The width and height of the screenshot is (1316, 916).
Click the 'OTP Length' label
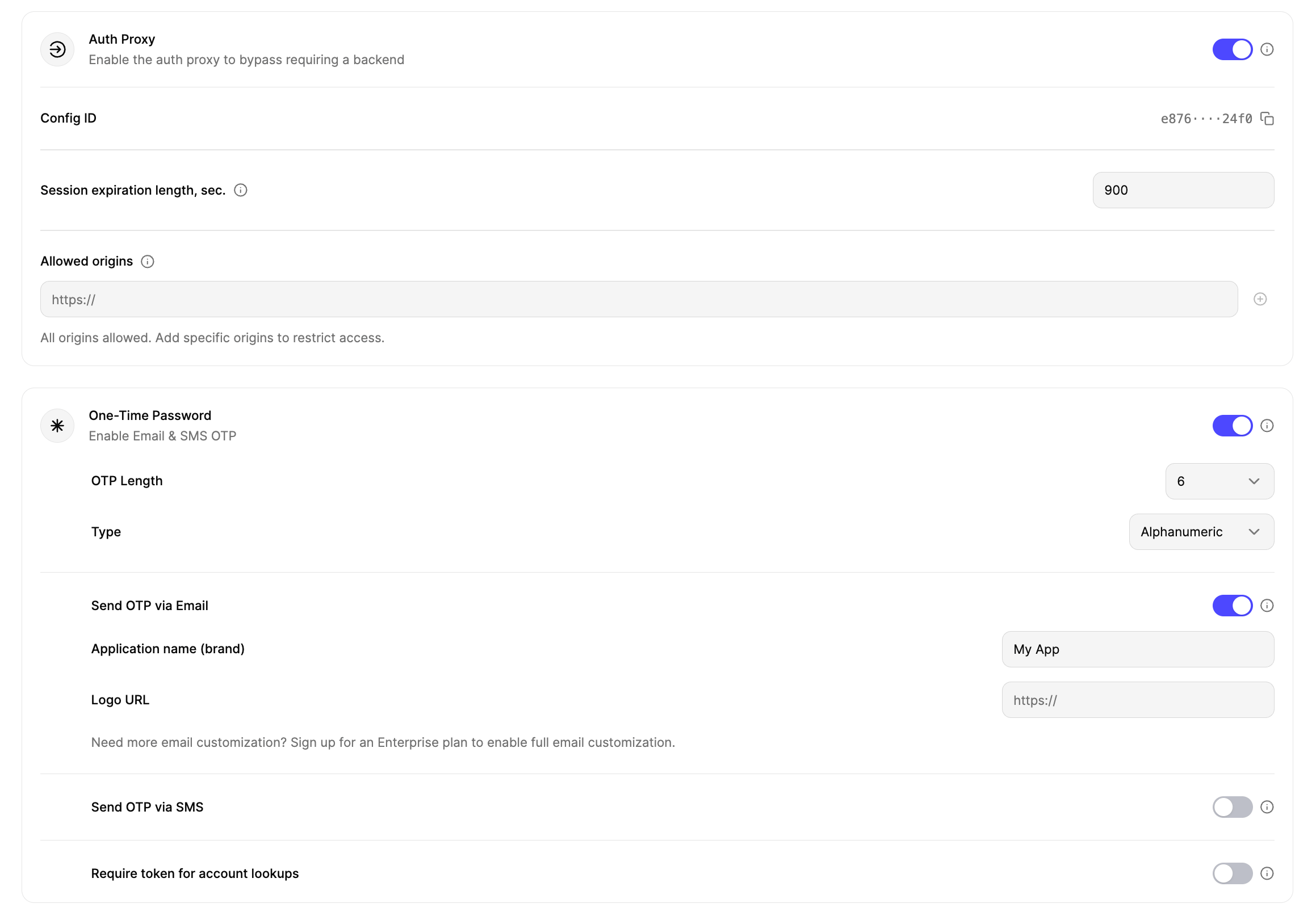coord(127,481)
